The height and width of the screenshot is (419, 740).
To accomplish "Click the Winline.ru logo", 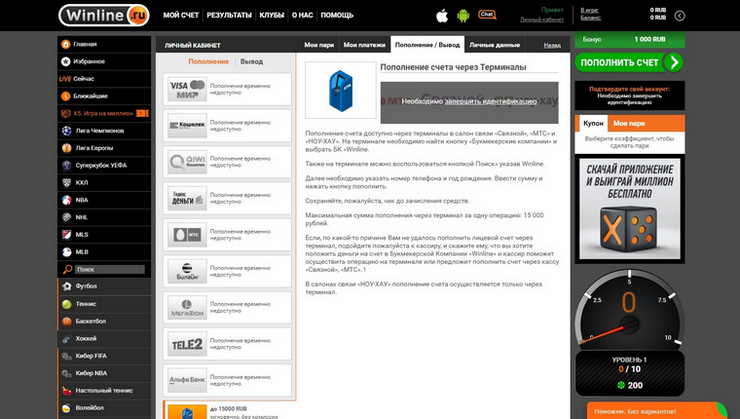I will pyautogui.click(x=104, y=15).
